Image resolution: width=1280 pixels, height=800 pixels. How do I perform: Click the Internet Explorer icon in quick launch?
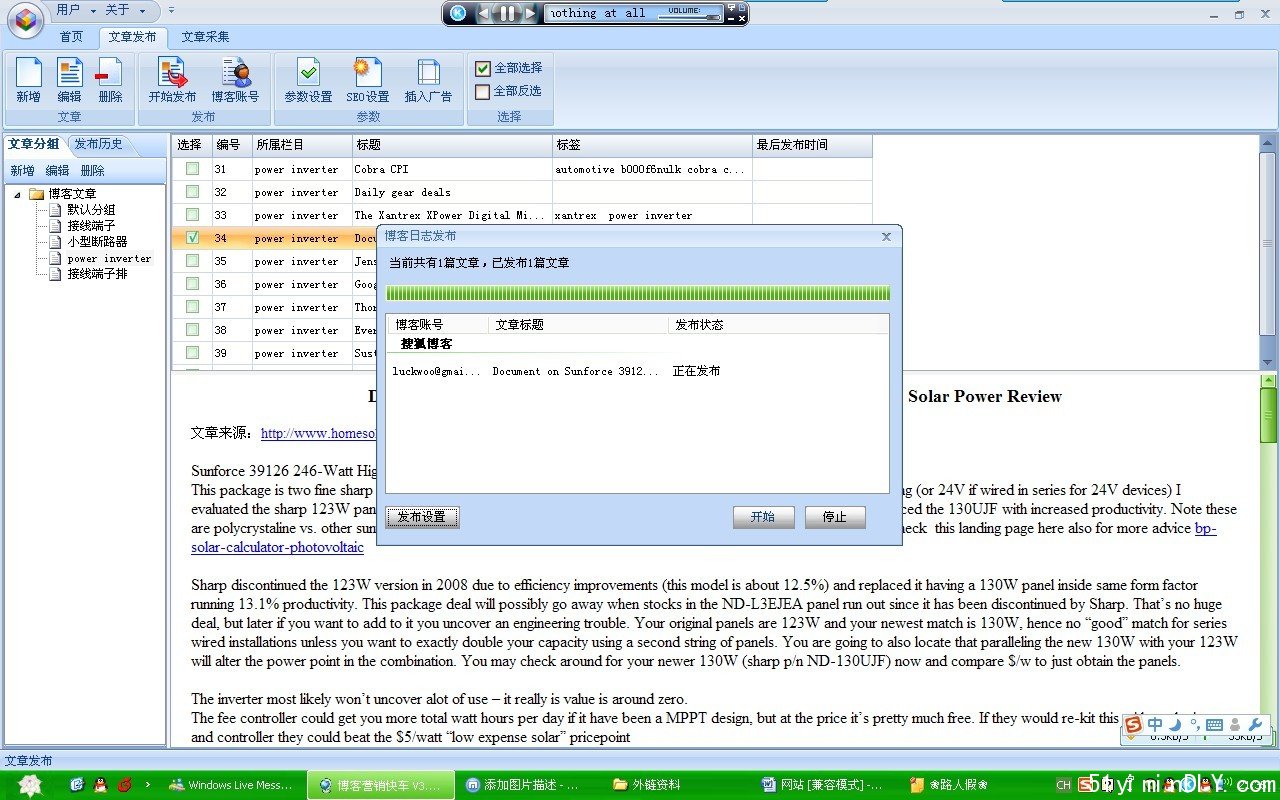click(x=77, y=785)
